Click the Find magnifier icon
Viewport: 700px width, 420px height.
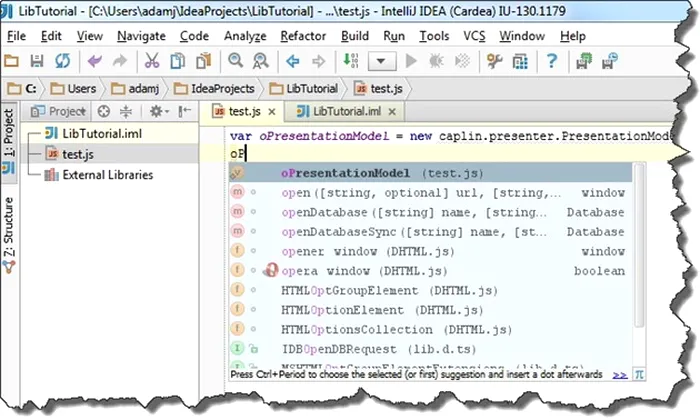pyautogui.click(x=235, y=60)
